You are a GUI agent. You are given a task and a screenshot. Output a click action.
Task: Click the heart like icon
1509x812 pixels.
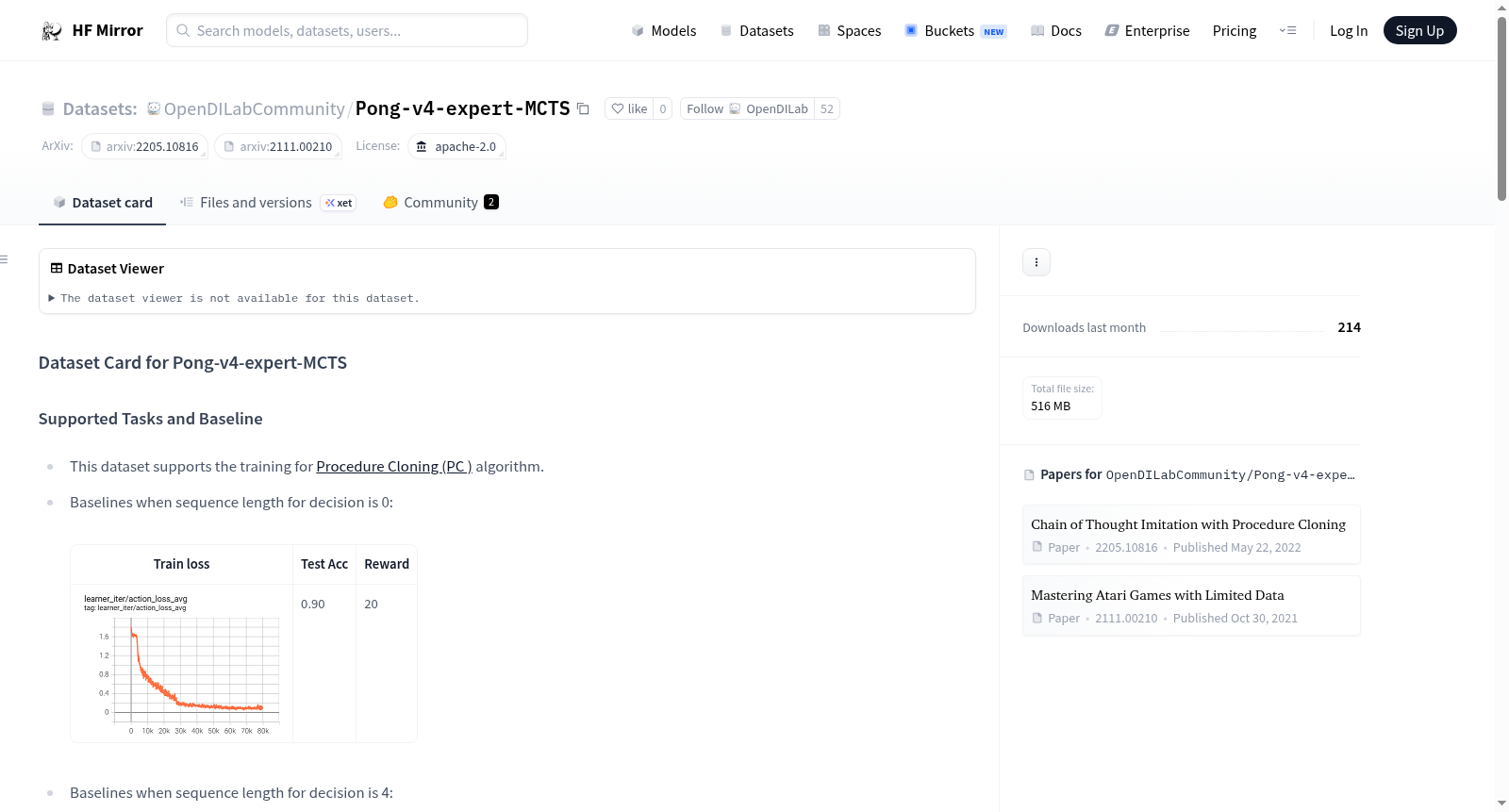coord(618,109)
